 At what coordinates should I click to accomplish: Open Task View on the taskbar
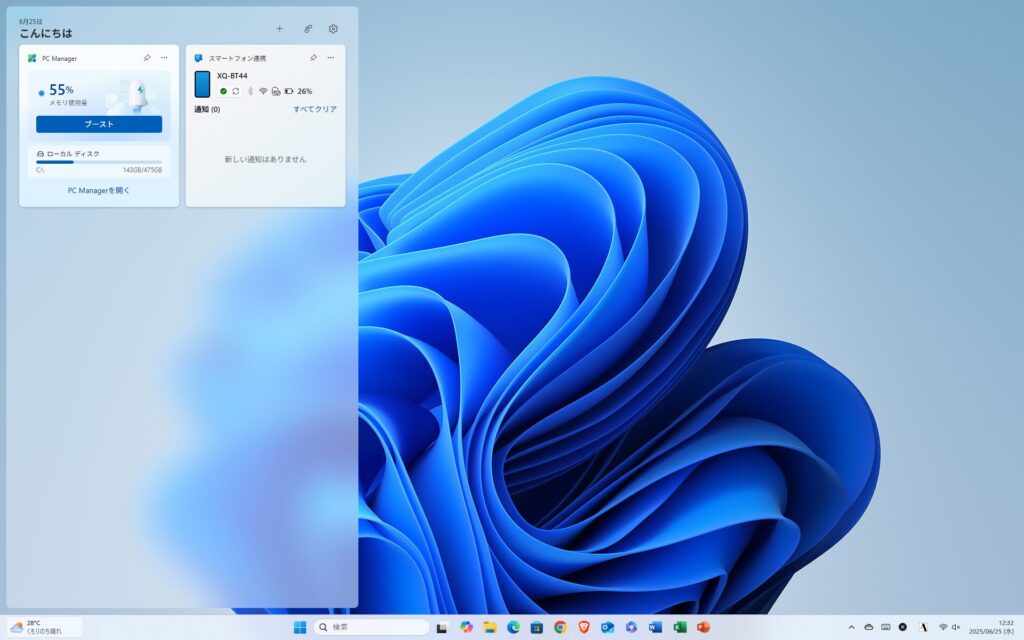pos(442,628)
